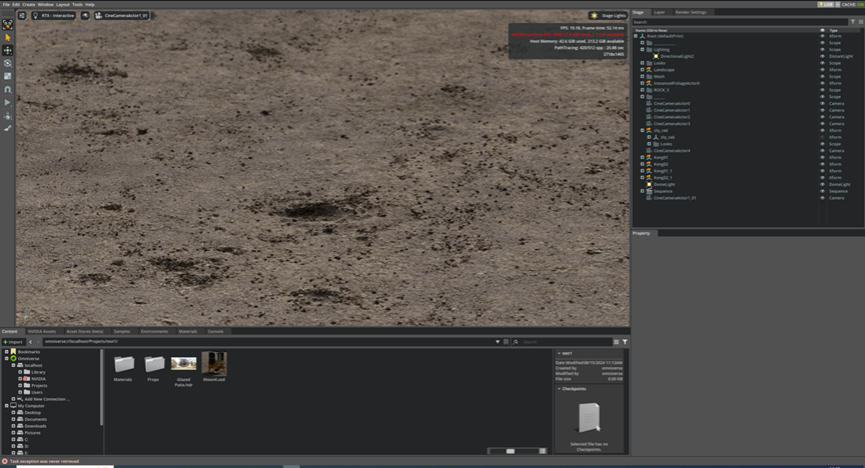Open the Create menu
The image size is (865, 468).
[x=28, y=4]
